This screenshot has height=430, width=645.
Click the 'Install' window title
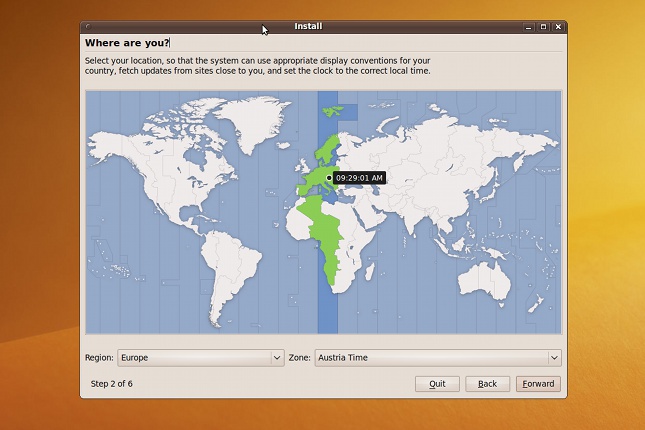click(x=308, y=26)
